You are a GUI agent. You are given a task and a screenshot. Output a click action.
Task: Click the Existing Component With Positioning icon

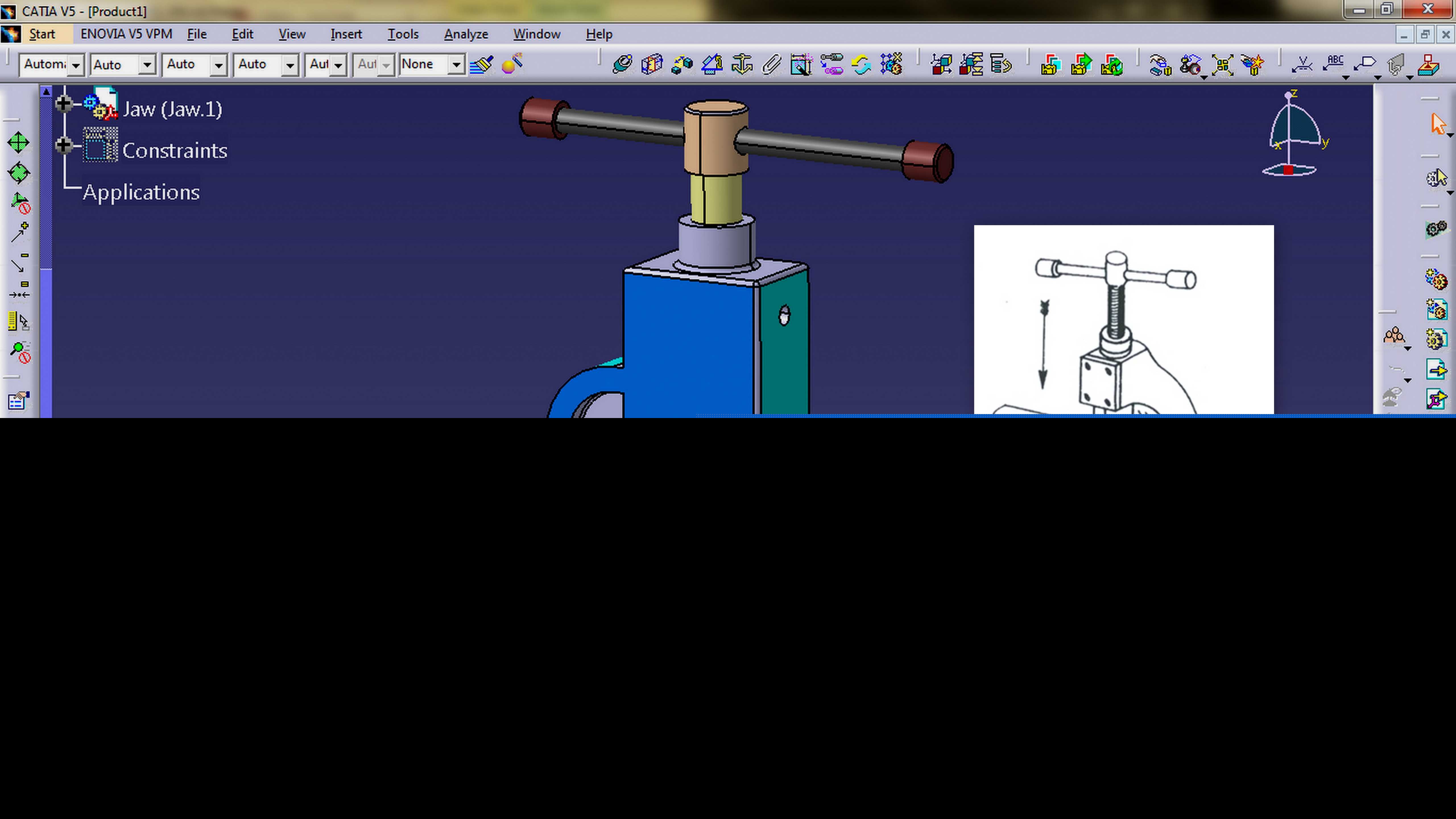coord(1436,400)
